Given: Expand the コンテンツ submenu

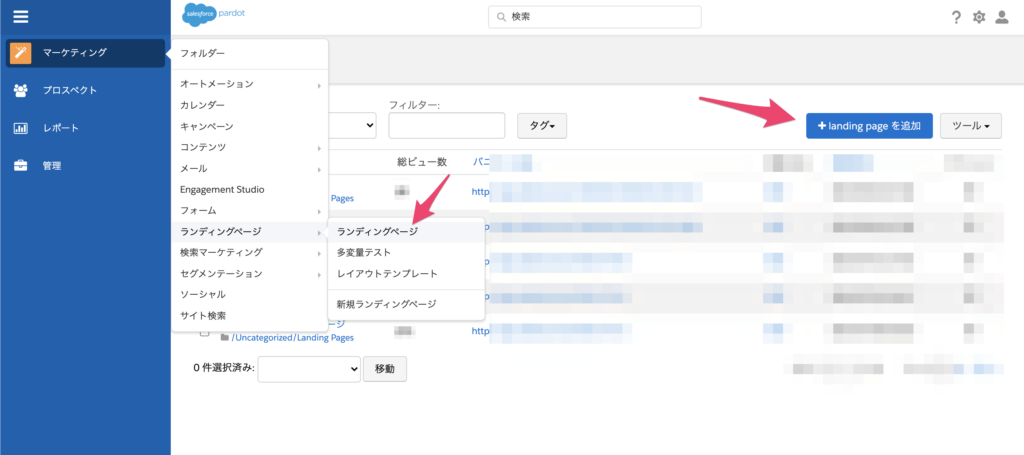Looking at the screenshot, I should (249, 148).
